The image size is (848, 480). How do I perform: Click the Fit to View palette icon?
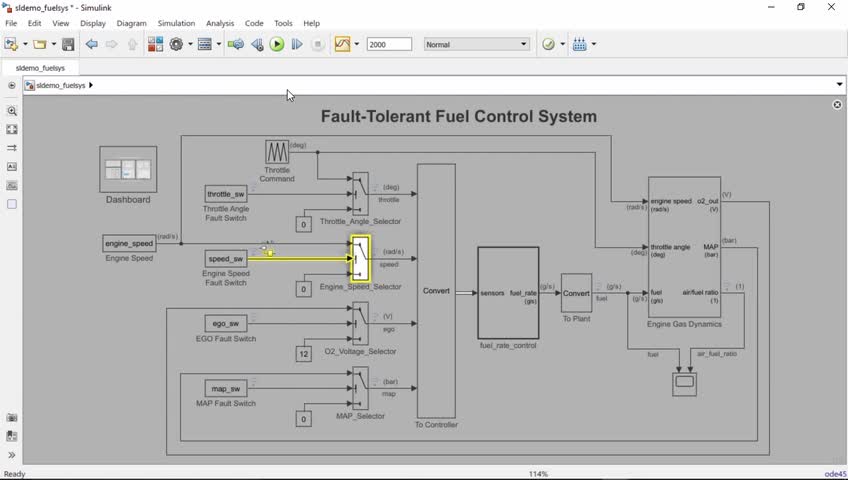click(x=12, y=130)
